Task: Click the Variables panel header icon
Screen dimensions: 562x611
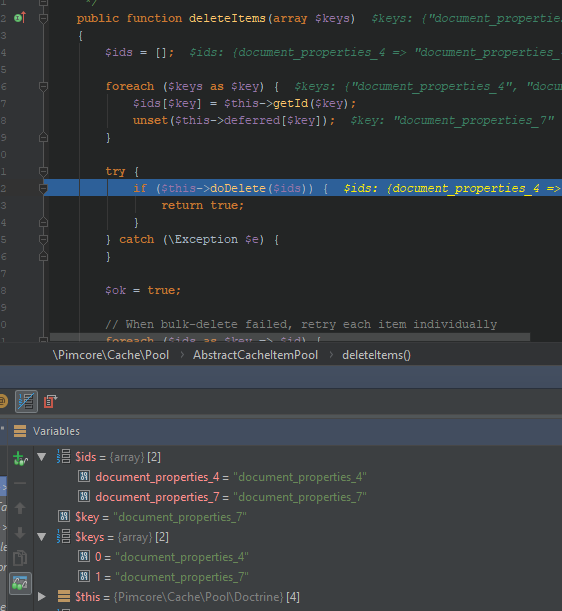Action: [20, 431]
